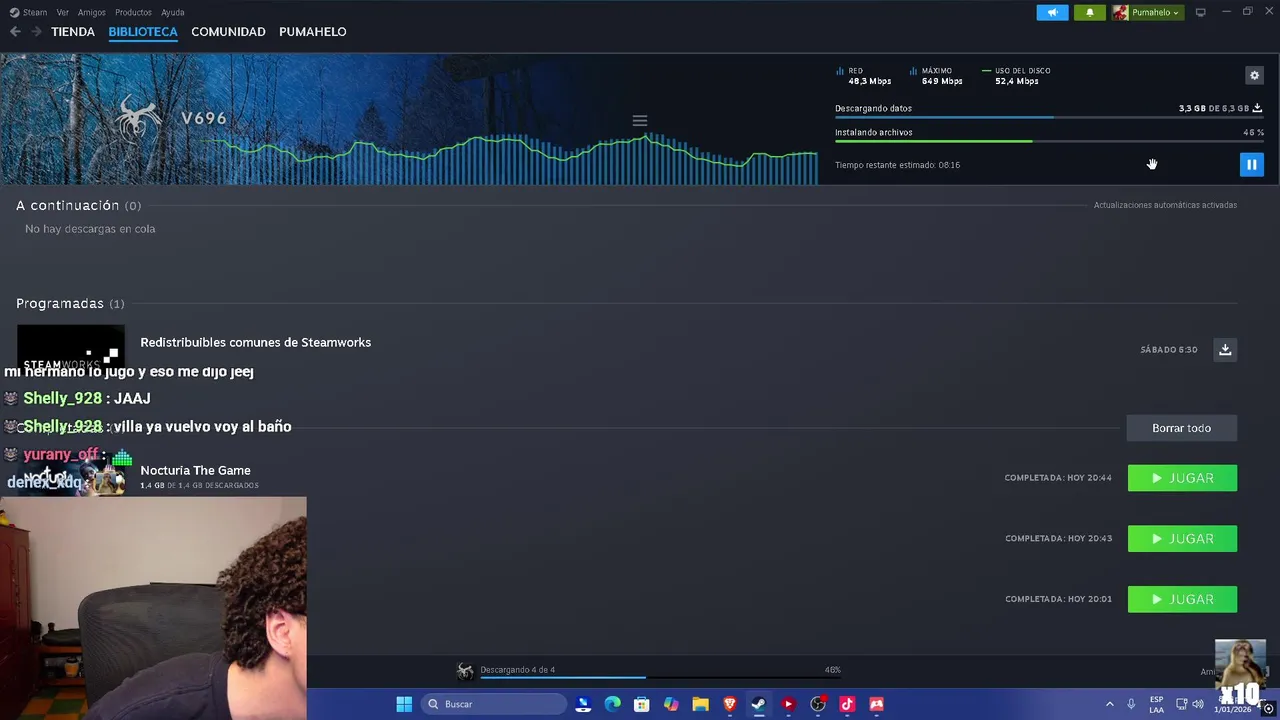The image size is (1280, 720).
Task: Switch to the TIENDA tab
Action: 73,32
